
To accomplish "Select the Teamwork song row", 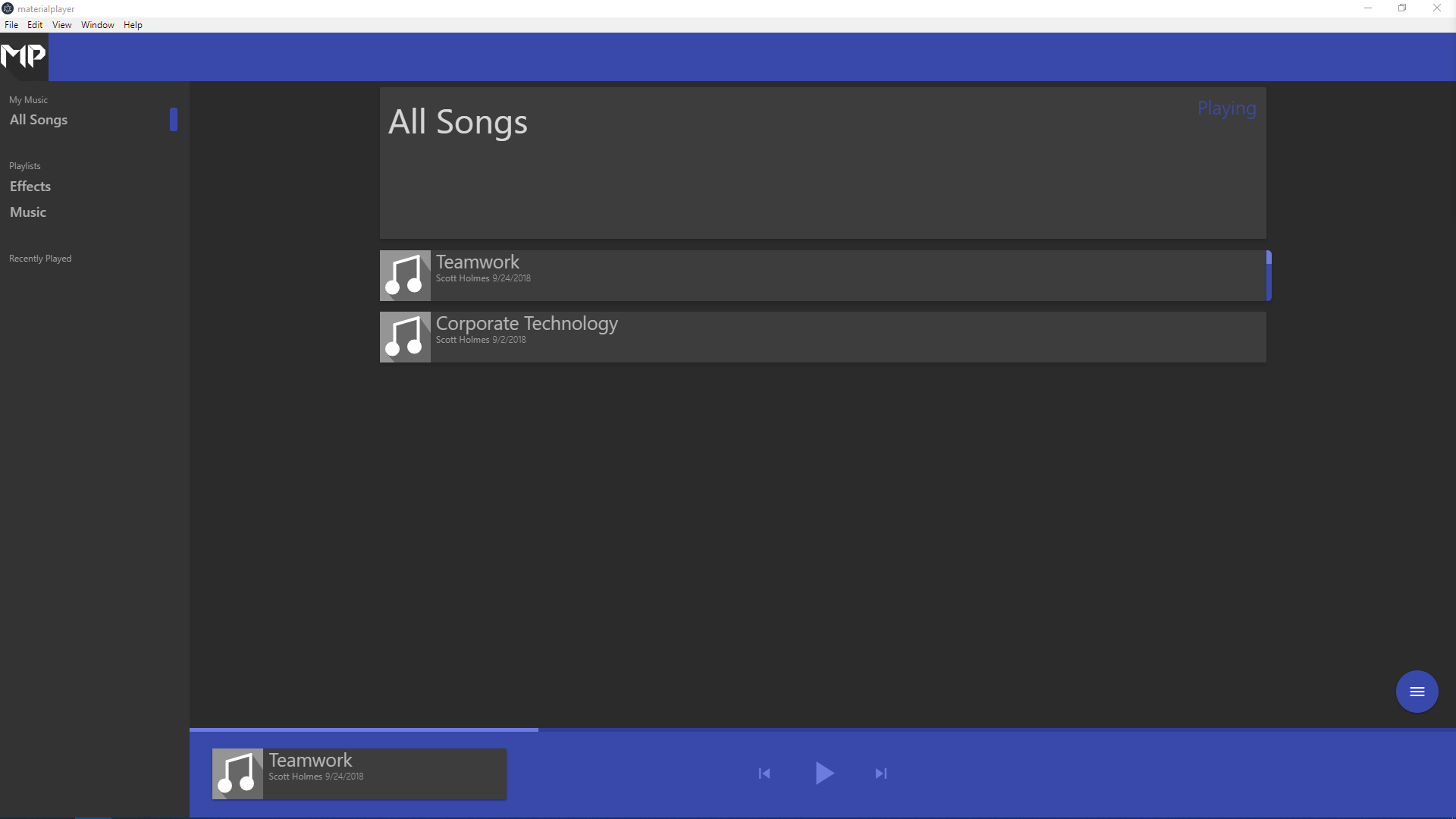I will 834,276.
